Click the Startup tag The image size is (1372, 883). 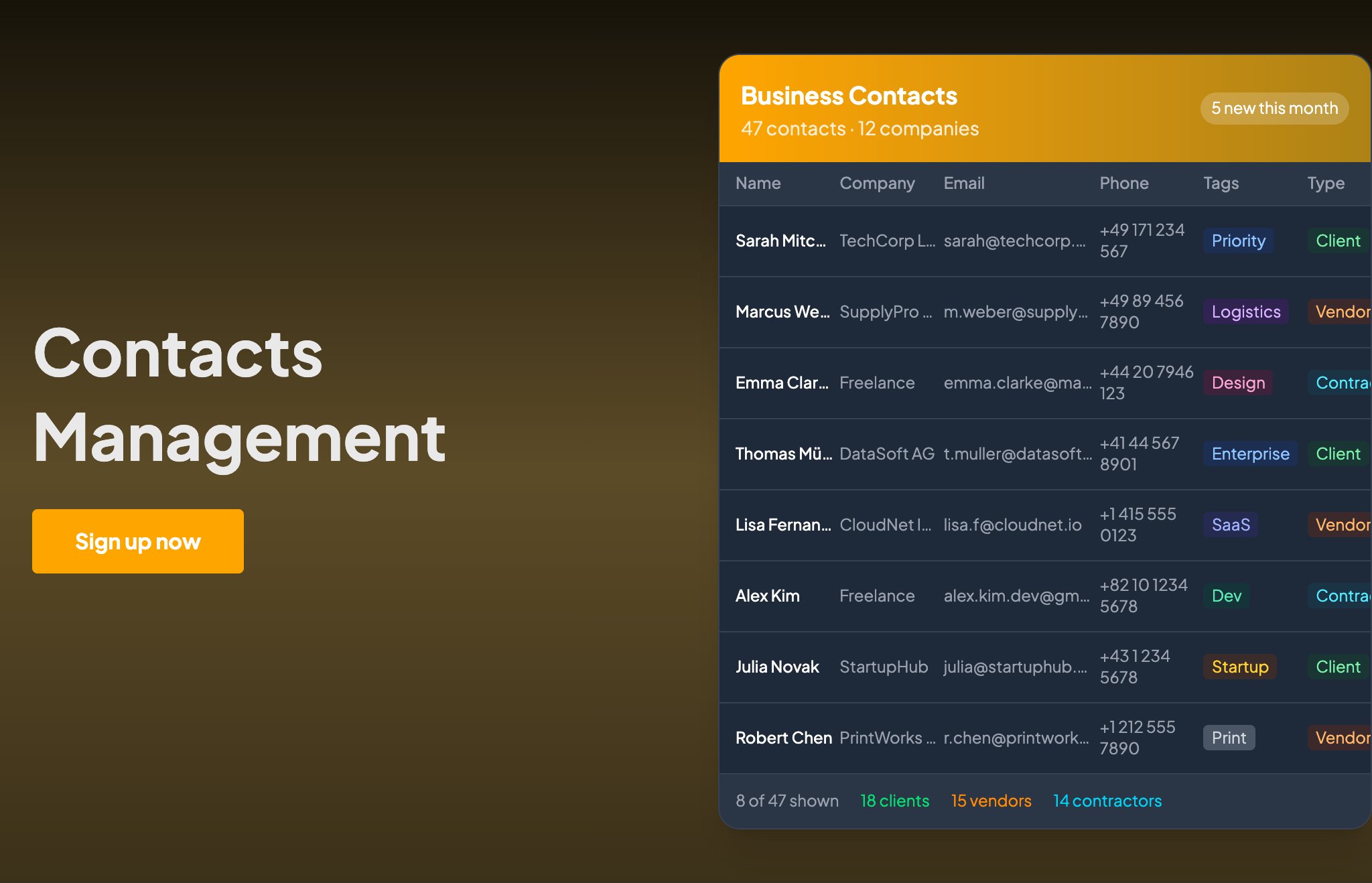(x=1240, y=667)
